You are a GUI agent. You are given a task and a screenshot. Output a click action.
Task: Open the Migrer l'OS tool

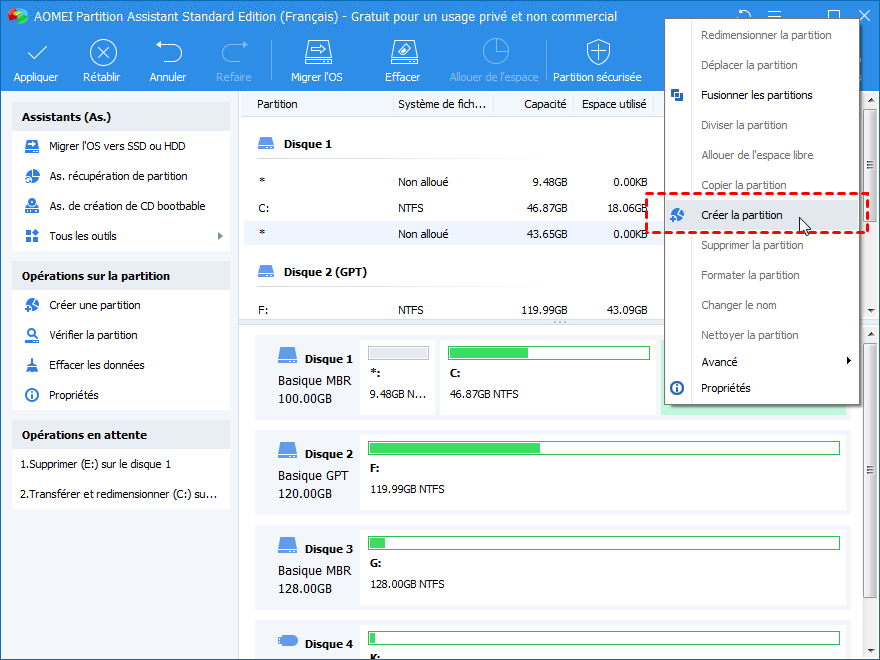pyautogui.click(x=316, y=53)
